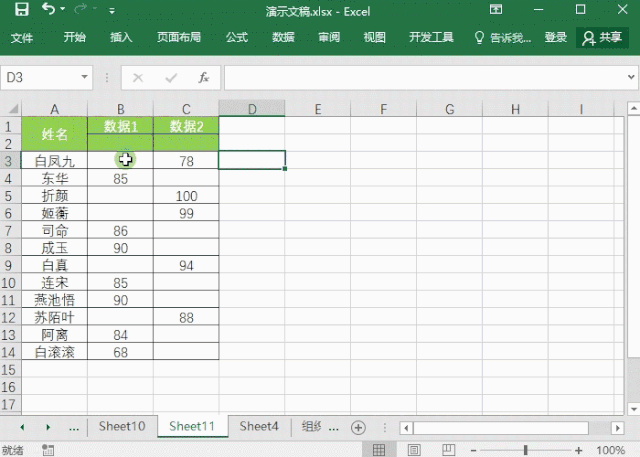The image size is (640, 457).
Task: Click inside the formula bar input
Action: [x=424, y=77]
